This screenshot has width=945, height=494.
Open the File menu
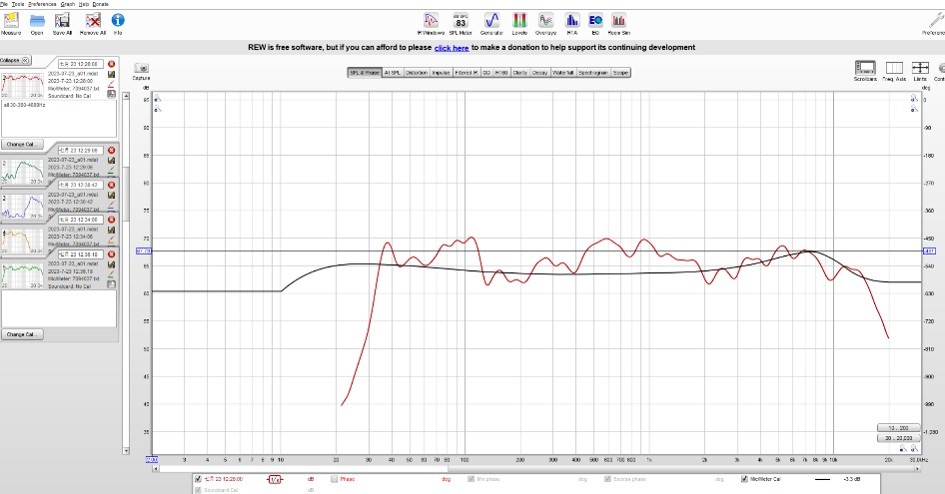click(4, 4)
